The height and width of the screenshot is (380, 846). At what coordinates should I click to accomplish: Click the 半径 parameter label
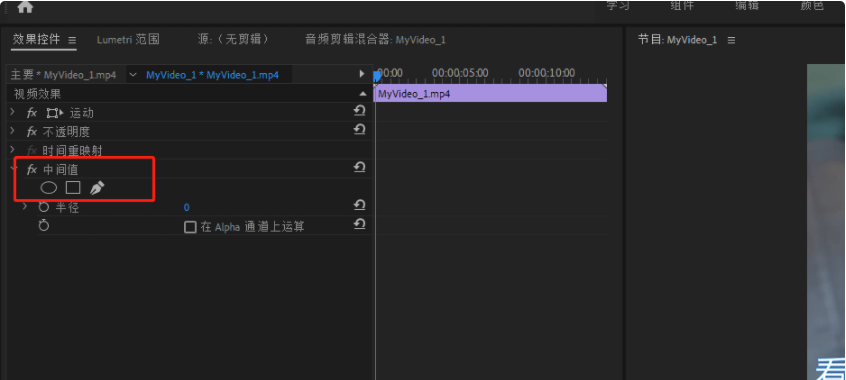pyautogui.click(x=67, y=207)
